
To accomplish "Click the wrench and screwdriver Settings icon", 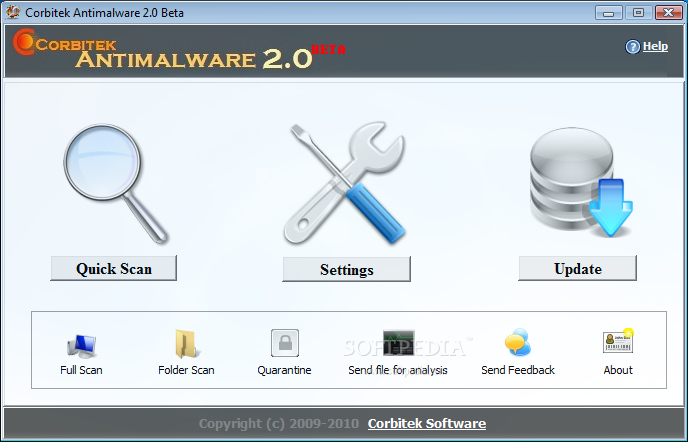I will coord(345,183).
